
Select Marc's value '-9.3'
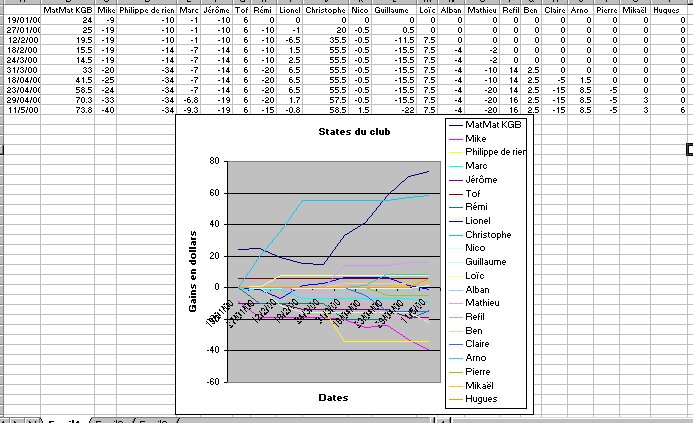tap(189, 110)
